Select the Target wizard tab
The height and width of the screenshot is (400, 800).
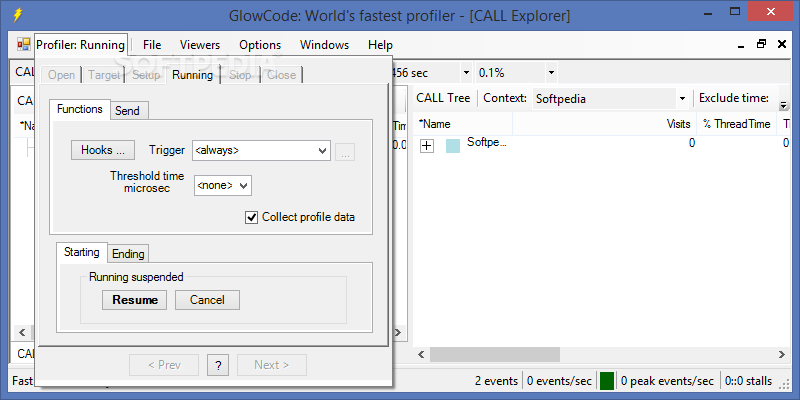point(104,75)
